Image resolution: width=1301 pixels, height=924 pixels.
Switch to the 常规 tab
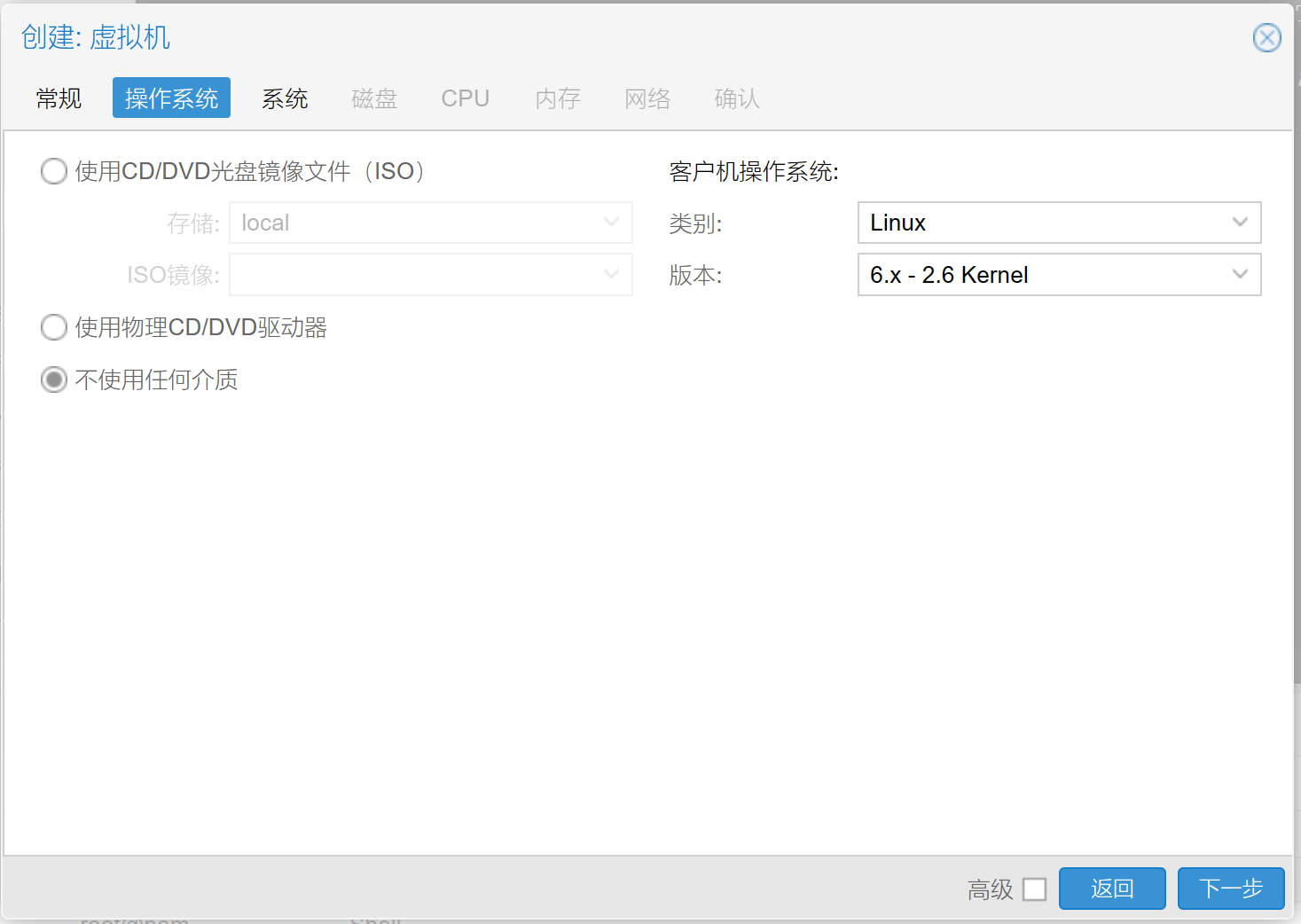59,98
